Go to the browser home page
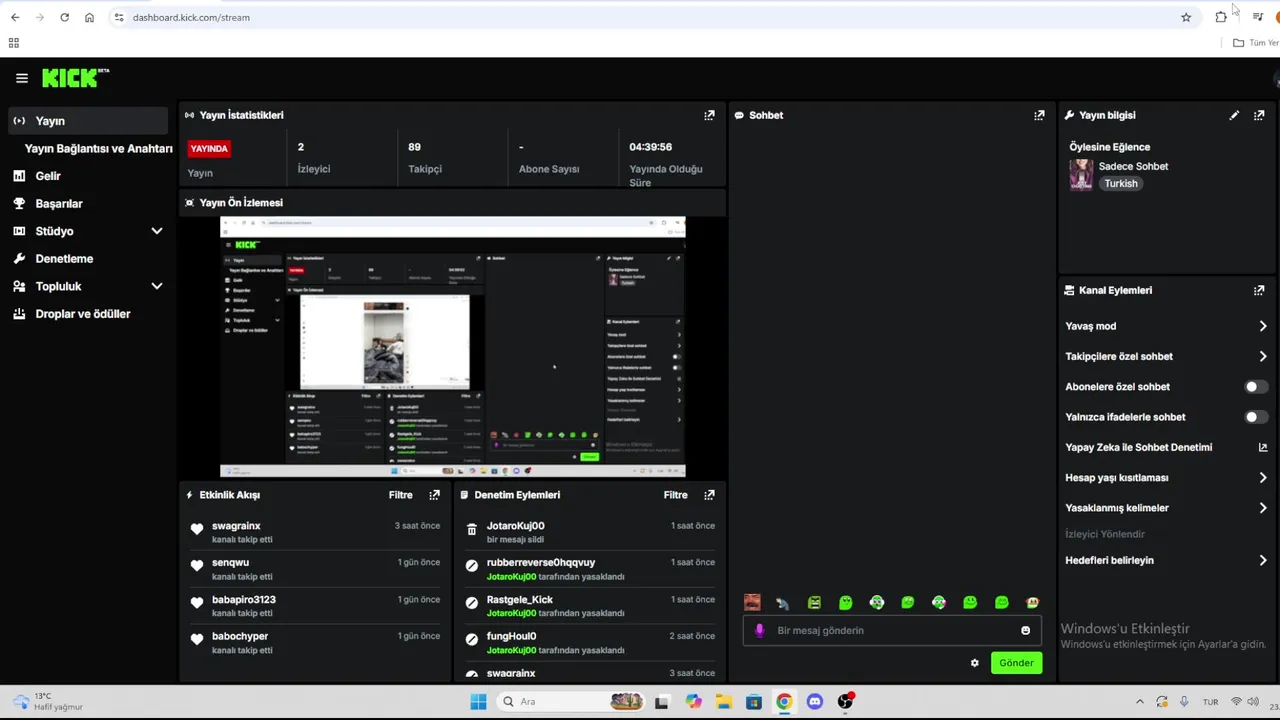 tap(89, 17)
